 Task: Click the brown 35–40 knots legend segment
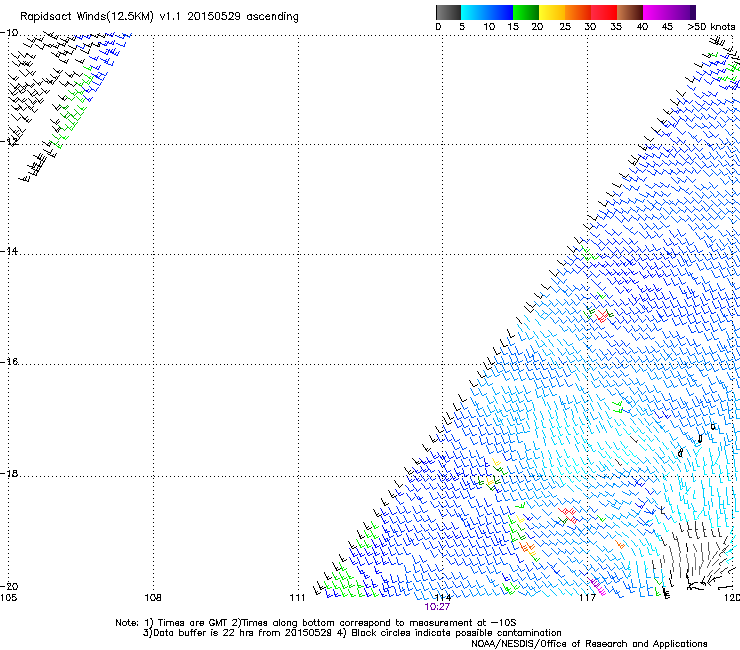630,12
